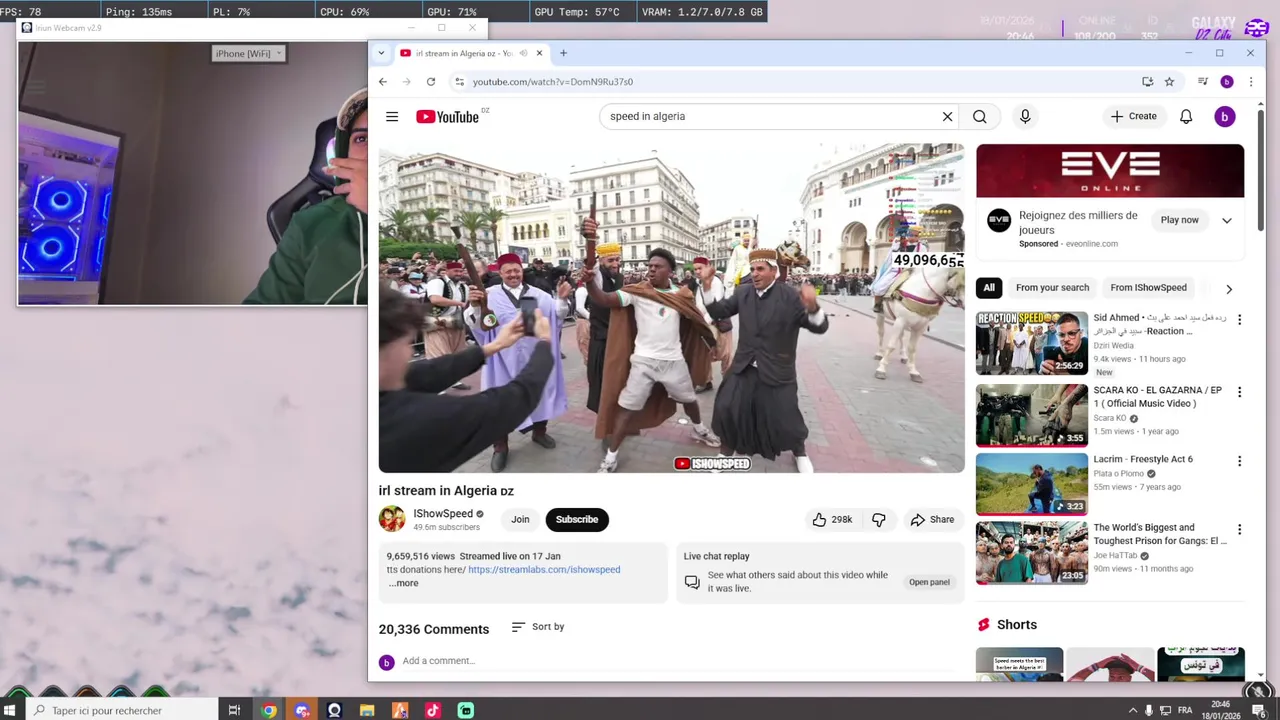Screen dimensions: 1280x720
Task: Show hidden system tray icons
Action: pyautogui.click(x=1133, y=710)
